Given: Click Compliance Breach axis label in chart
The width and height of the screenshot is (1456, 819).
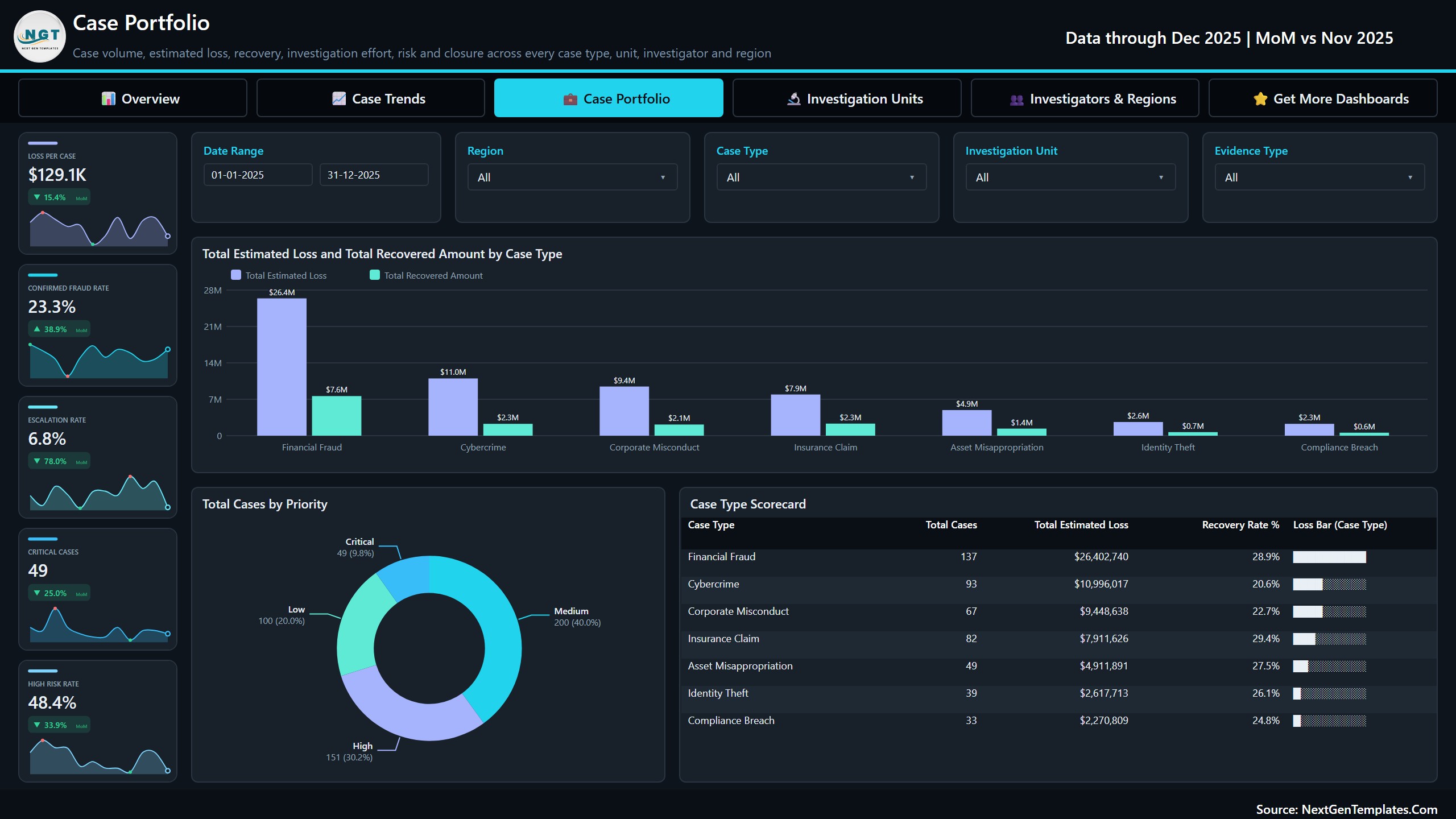Looking at the screenshot, I should (1339, 448).
